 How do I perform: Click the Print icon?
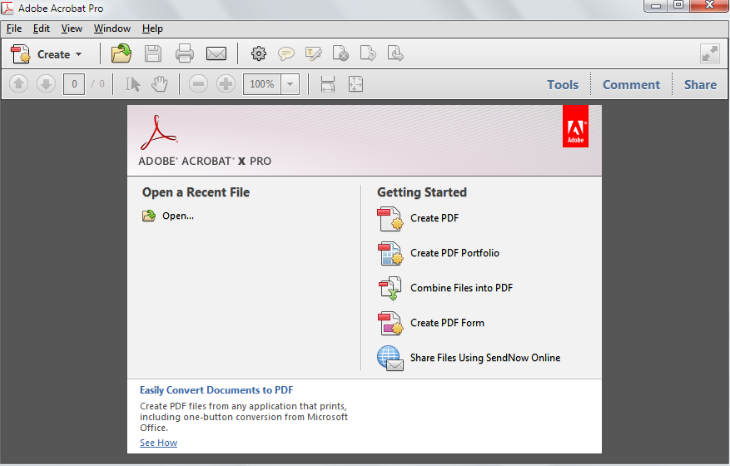coord(184,54)
